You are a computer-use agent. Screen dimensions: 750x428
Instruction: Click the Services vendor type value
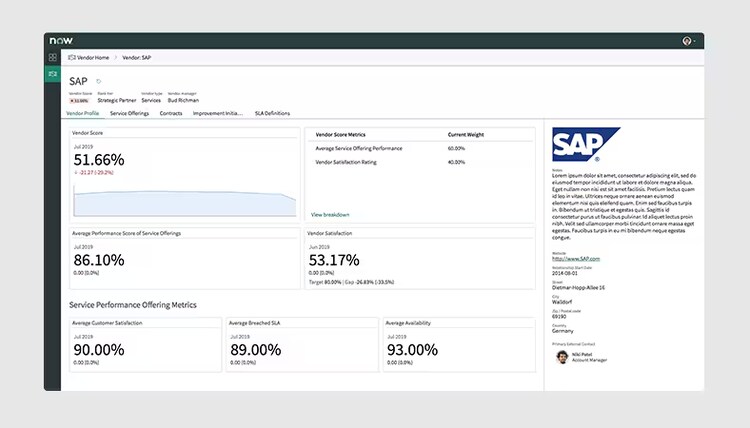pyautogui.click(x=151, y=100)
